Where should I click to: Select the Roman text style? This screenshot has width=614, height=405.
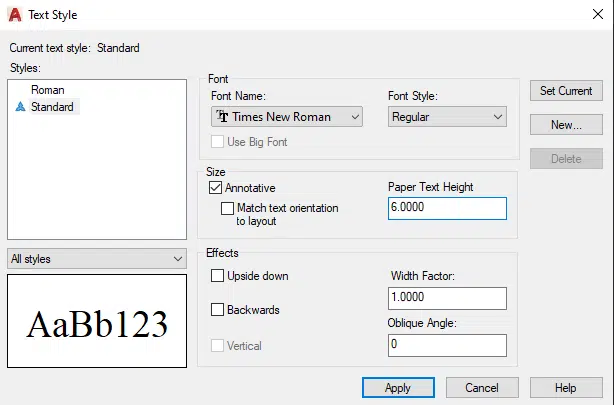pos(48,90)
